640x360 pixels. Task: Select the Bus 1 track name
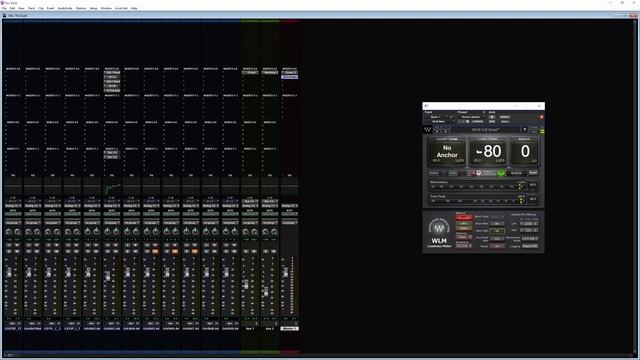click(250, 328)
